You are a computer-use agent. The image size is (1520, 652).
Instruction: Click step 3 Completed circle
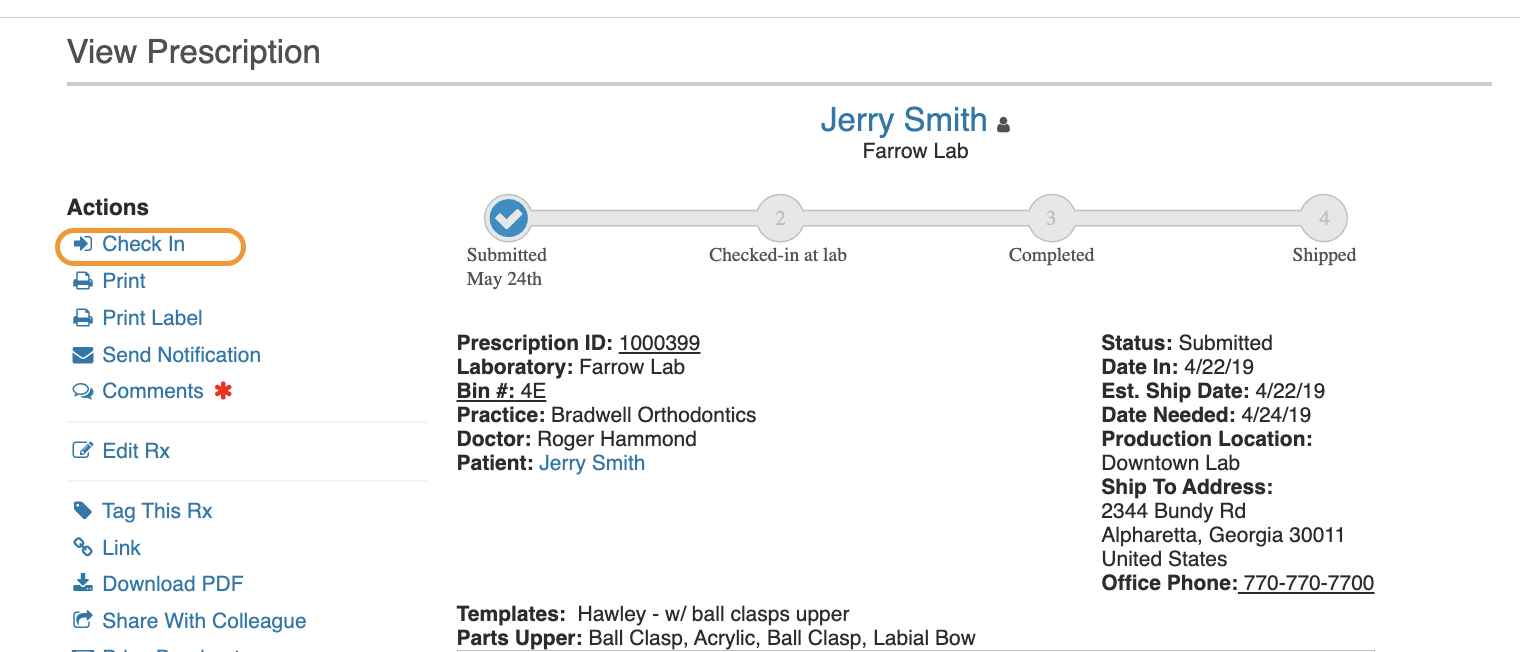click(x=1051, y=217)
